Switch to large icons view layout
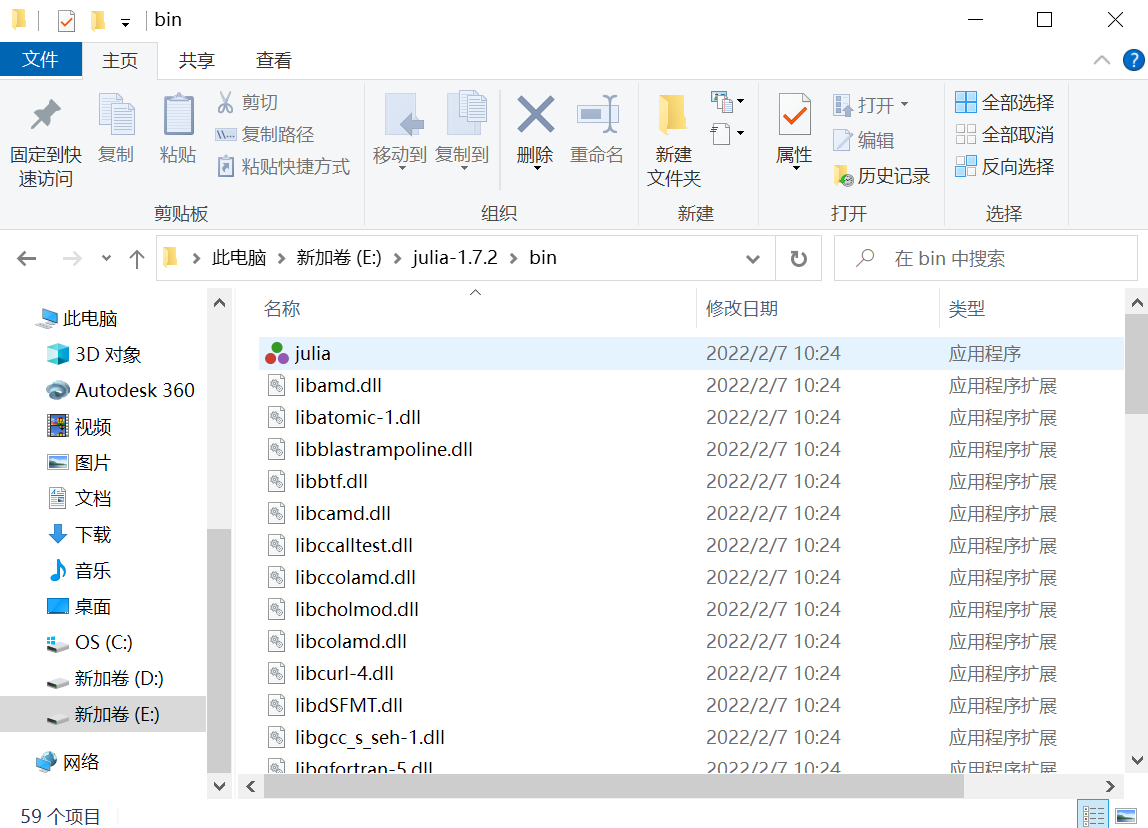 (x=1126, y=814)
